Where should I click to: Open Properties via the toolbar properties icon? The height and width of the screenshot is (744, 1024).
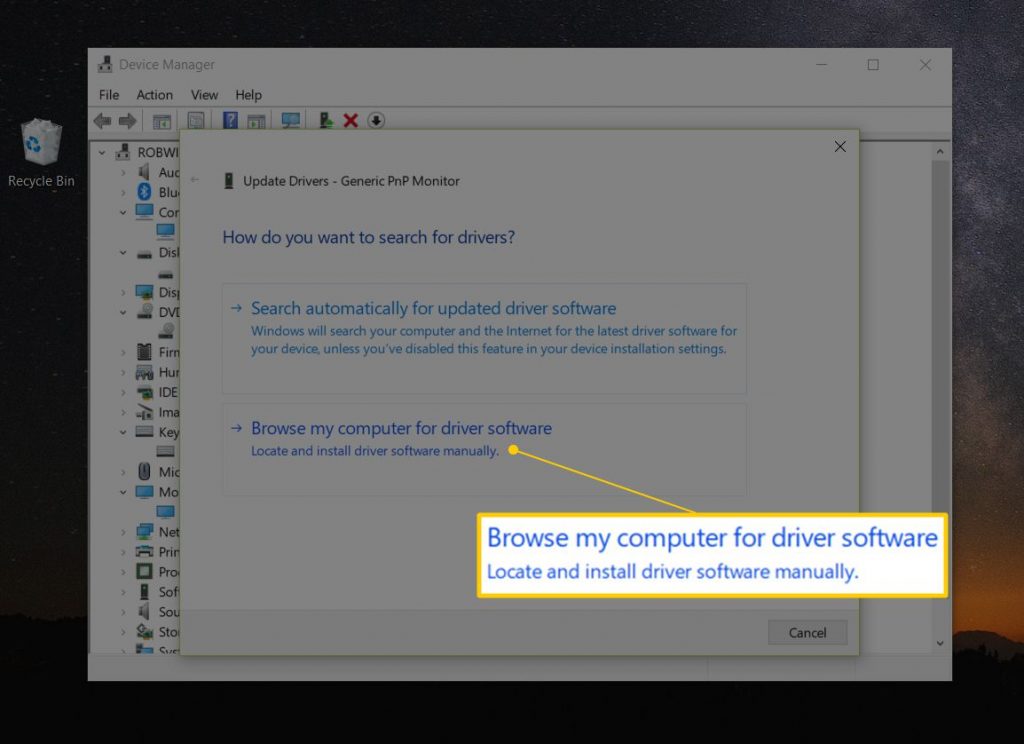coord(196,121)
